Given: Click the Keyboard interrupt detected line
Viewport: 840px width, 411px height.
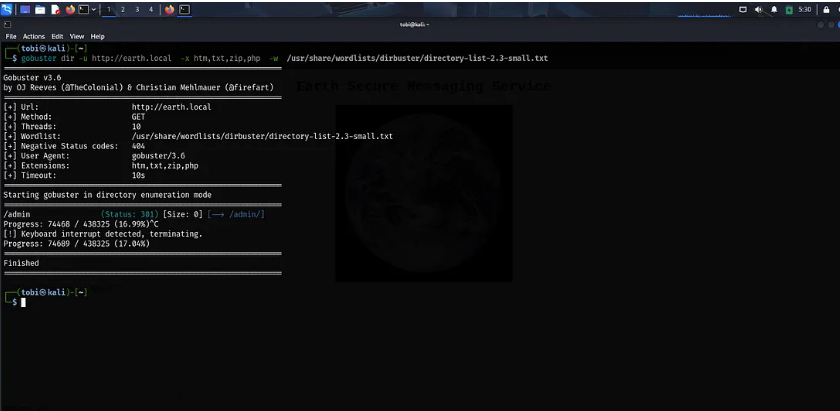Looking at the screenshot, I should [103, 234].
